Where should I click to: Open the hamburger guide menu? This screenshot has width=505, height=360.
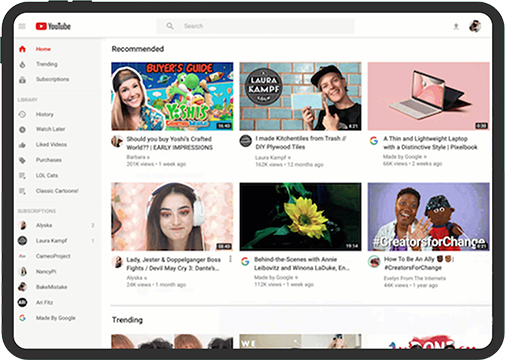tap(22, 26)
